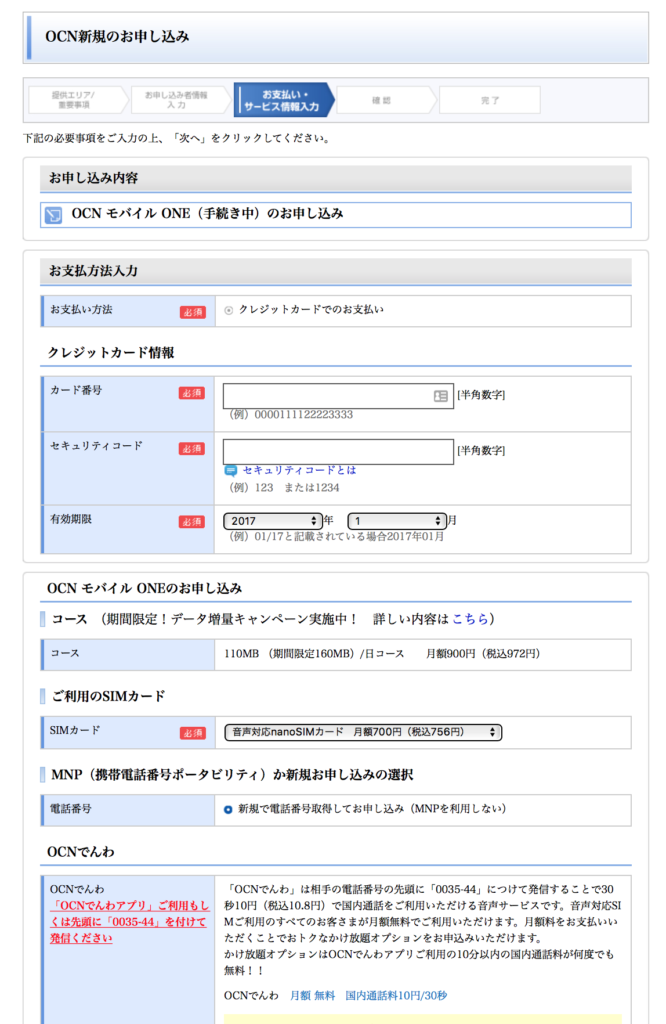Click the (例) 123 または1234 example text
The width and height of the screenshot is (666, 1024).
coord(283,488)
